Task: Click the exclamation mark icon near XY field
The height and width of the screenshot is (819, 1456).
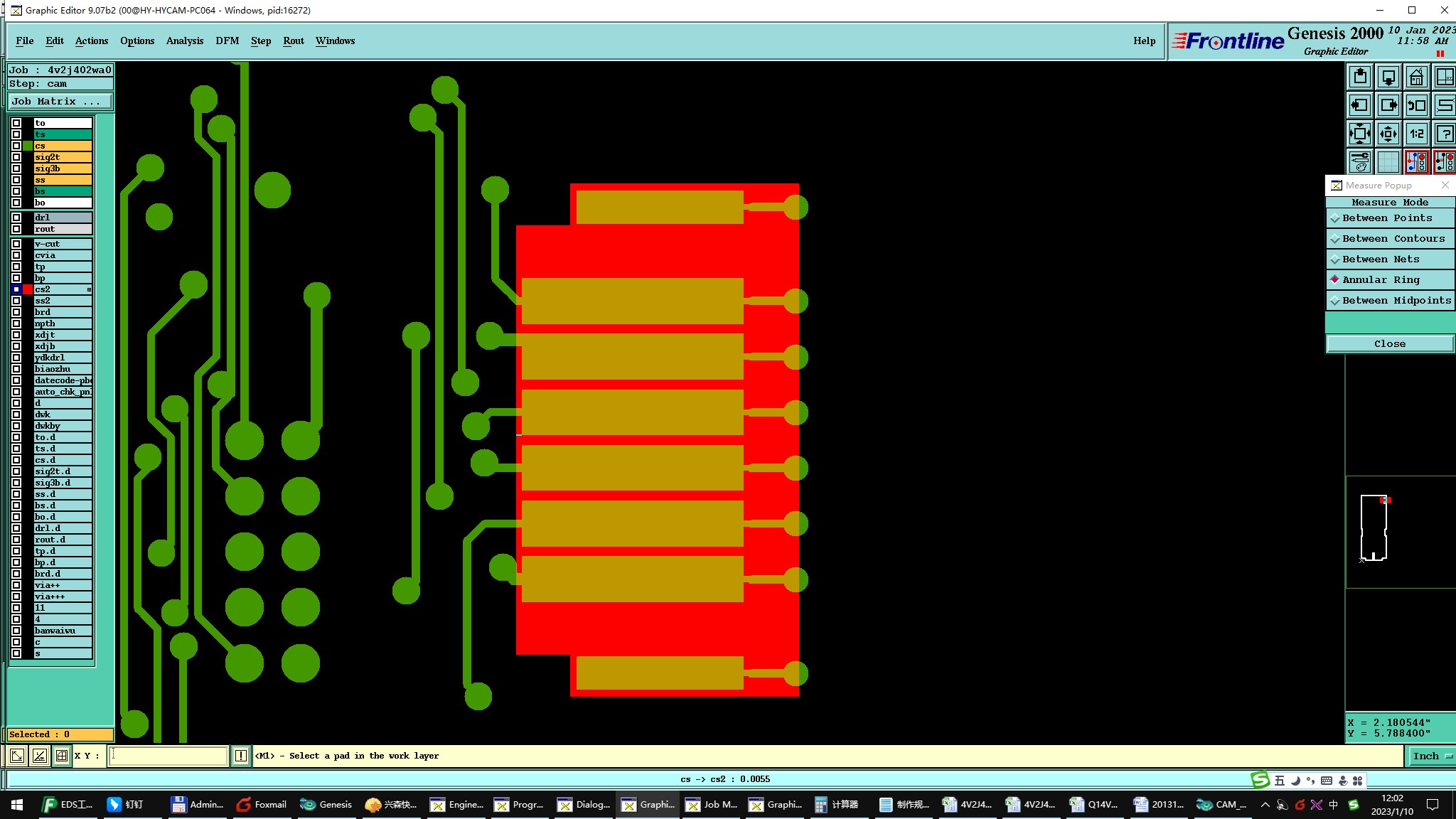Action: [x=241, y=756]
